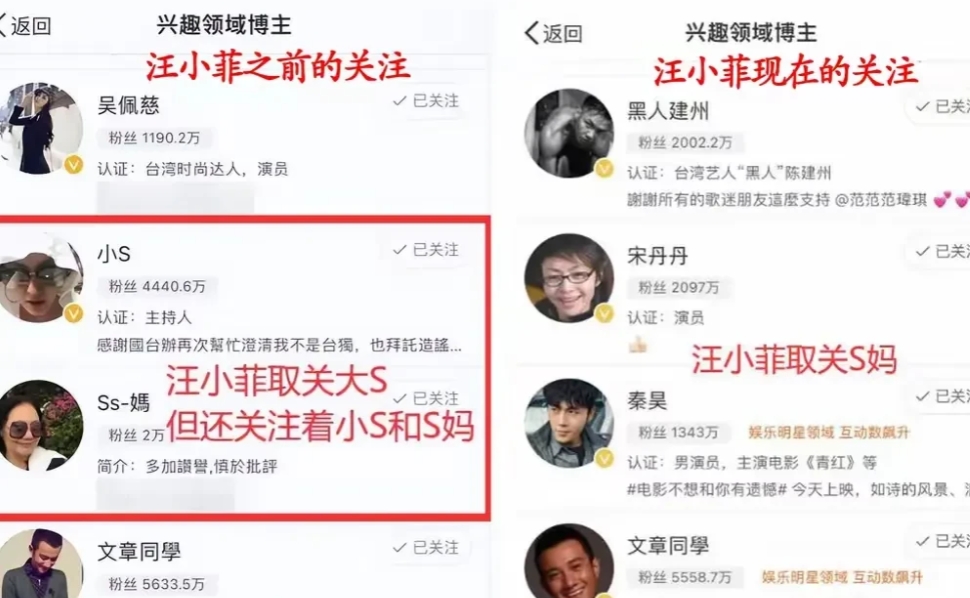Tap the left panel back arrow icon
This screenshot has width=970, height=598.
[x=2, y=26]
